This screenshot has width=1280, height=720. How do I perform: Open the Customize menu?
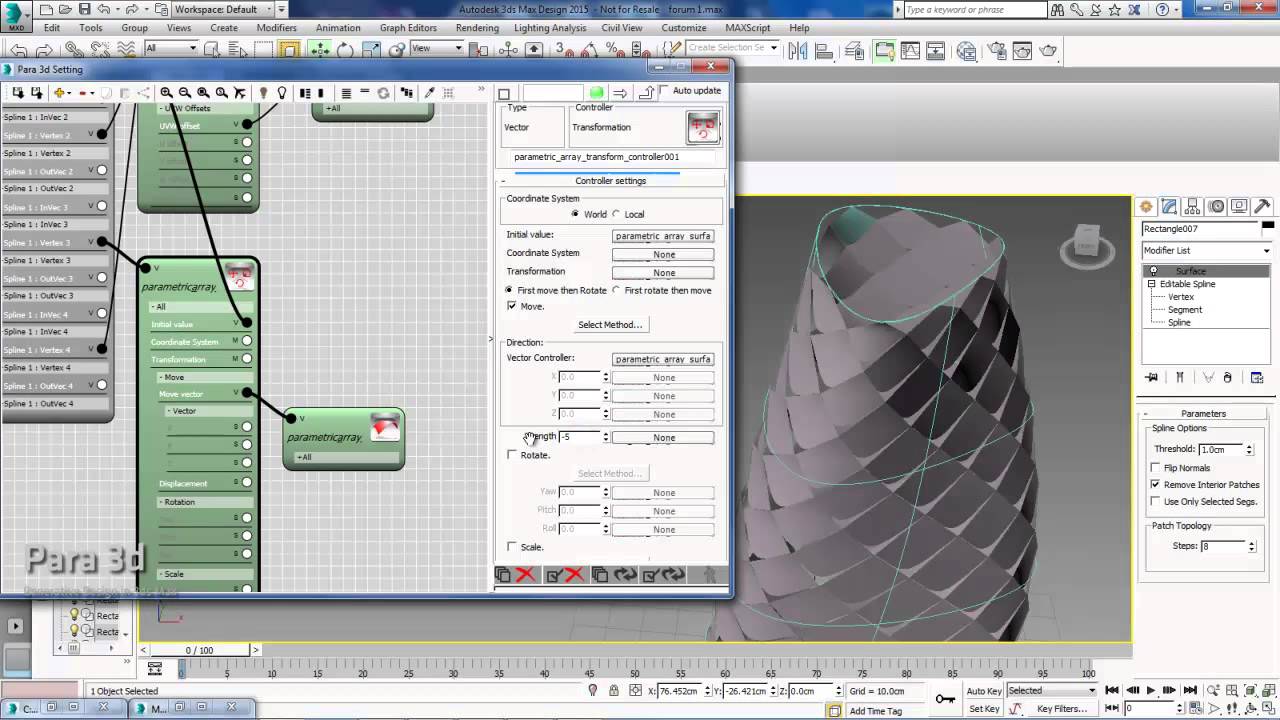coord(683,28)
